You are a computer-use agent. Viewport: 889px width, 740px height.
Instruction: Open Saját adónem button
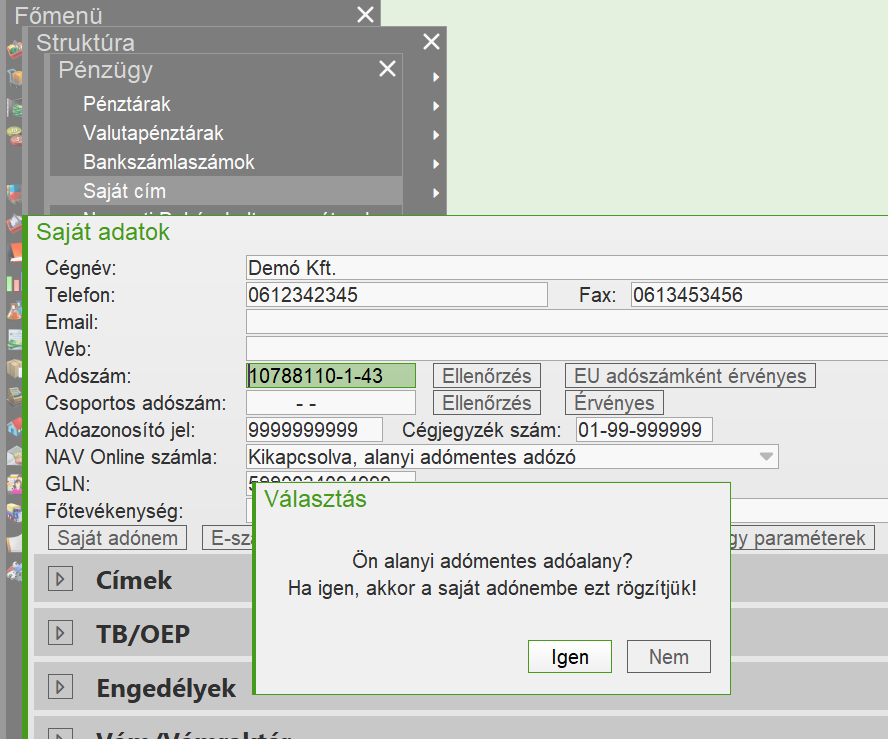coord(117,538)
